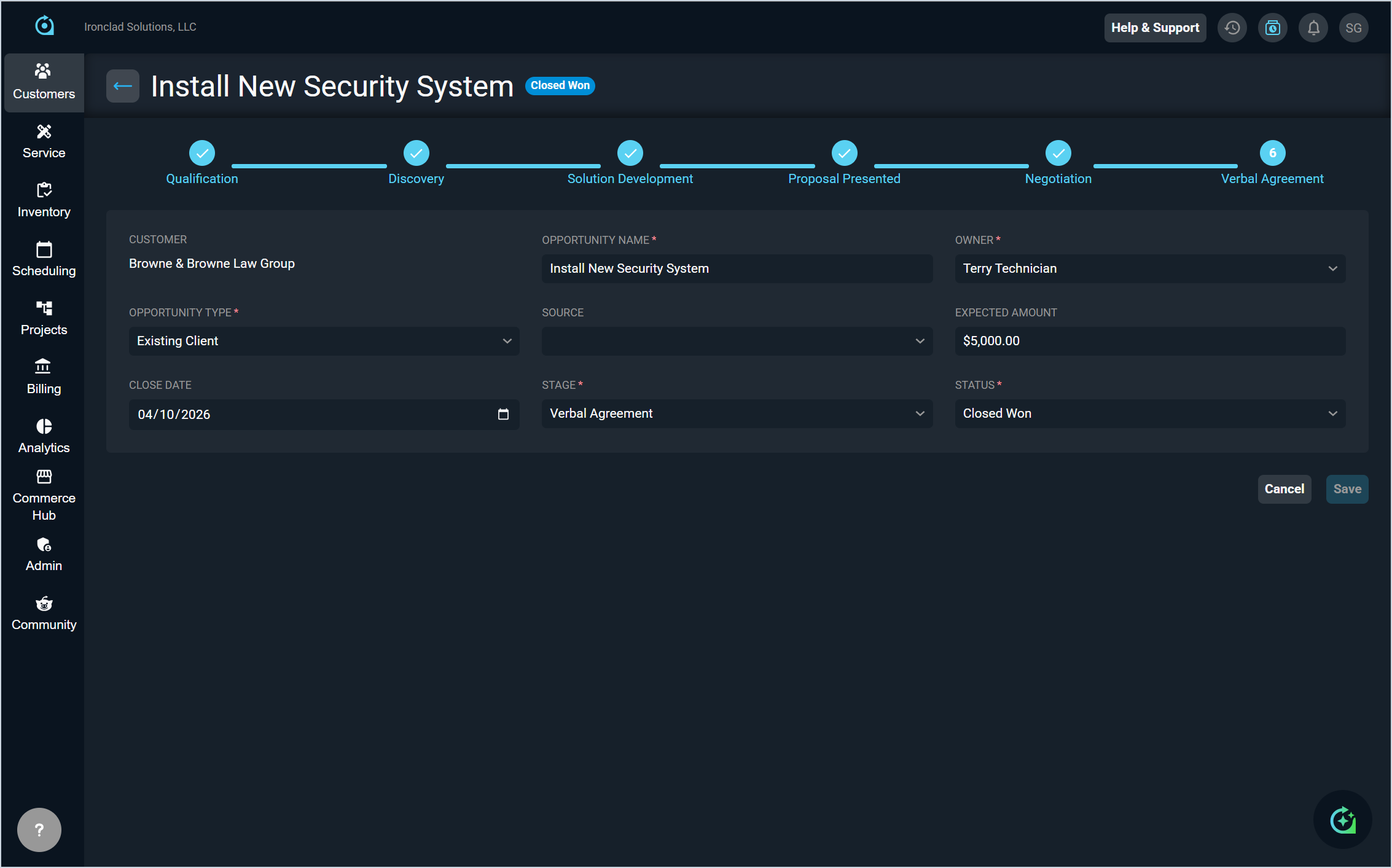
Task: Open the timer clock icon in header
Action: pyautogui.click(x=1272, y=28)
